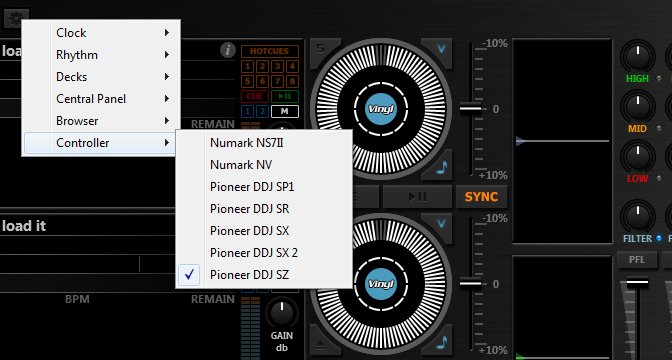
Task: Click the music note key lock on lower deck
Action: click(442, 342)
